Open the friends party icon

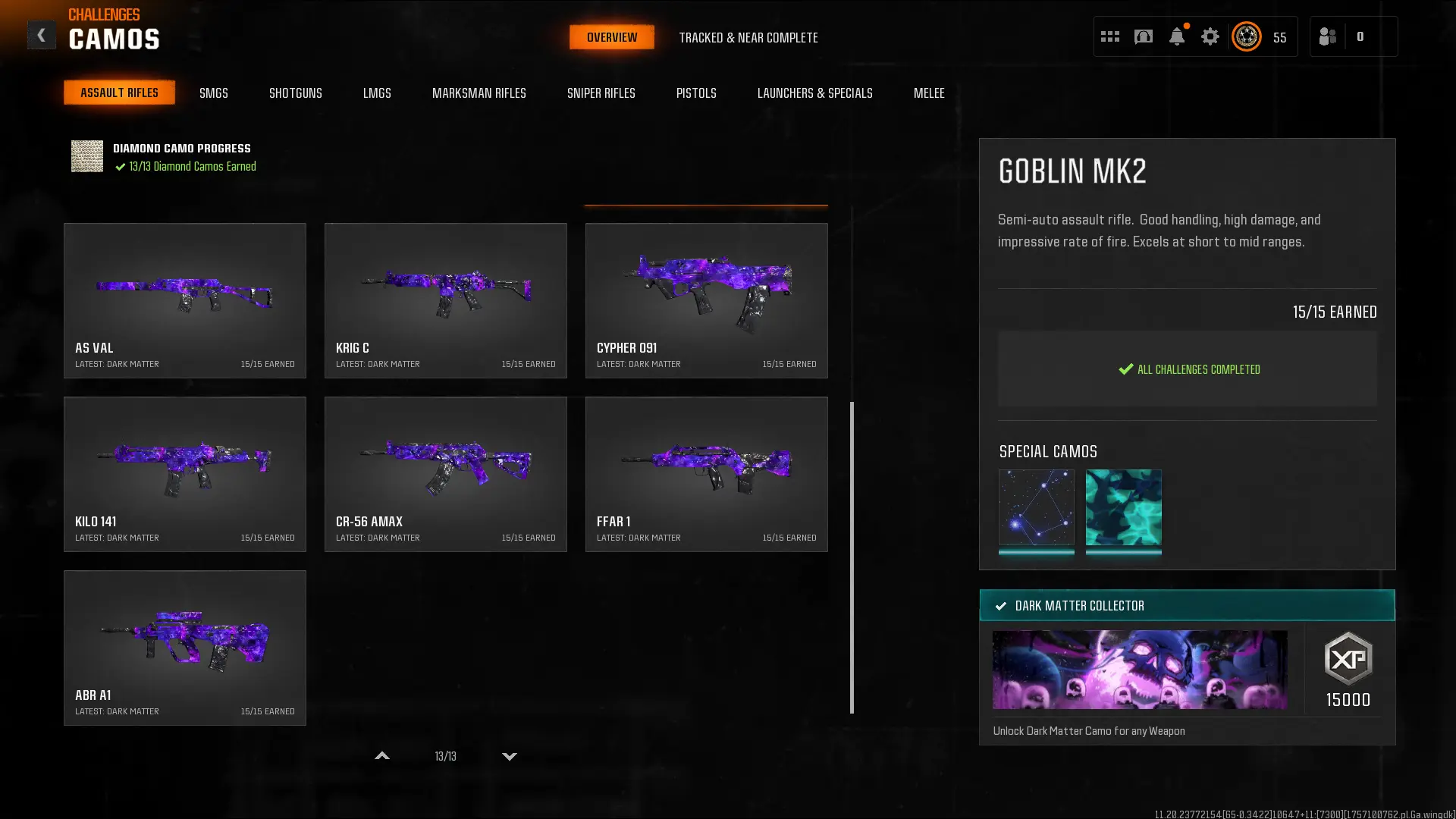1327,36
